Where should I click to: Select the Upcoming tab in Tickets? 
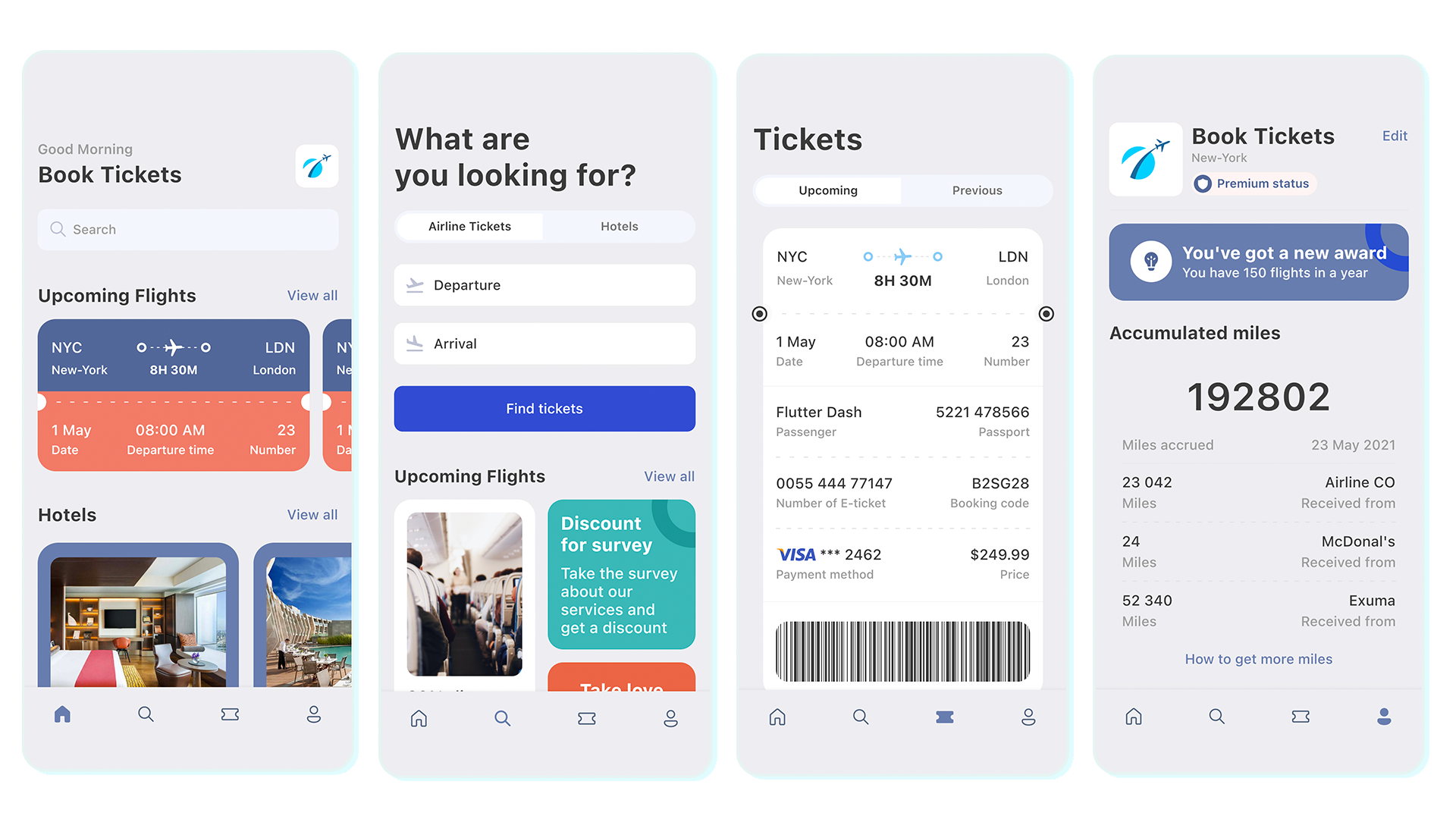pos(827,190)
